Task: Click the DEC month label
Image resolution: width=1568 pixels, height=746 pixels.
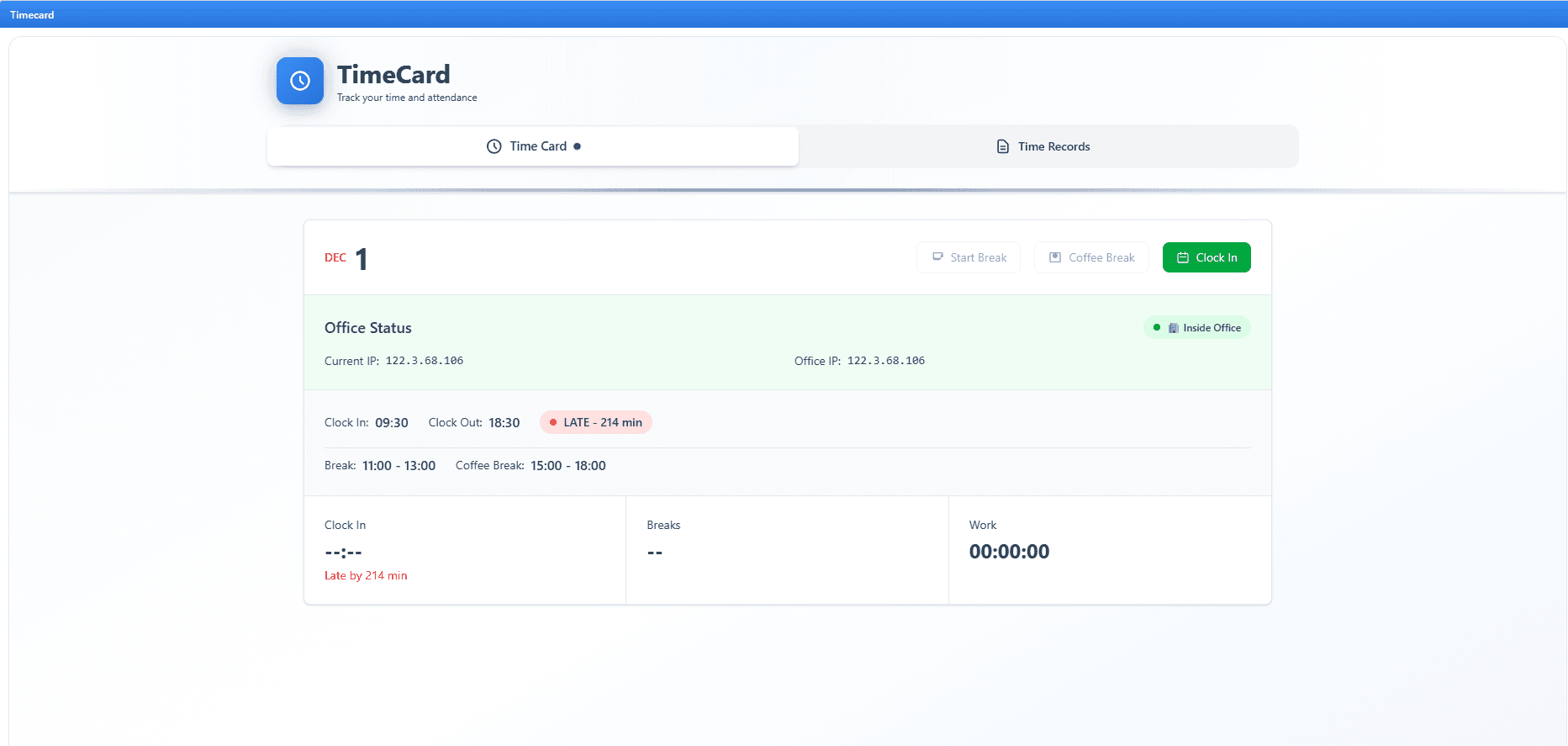Action: point(335,257)
